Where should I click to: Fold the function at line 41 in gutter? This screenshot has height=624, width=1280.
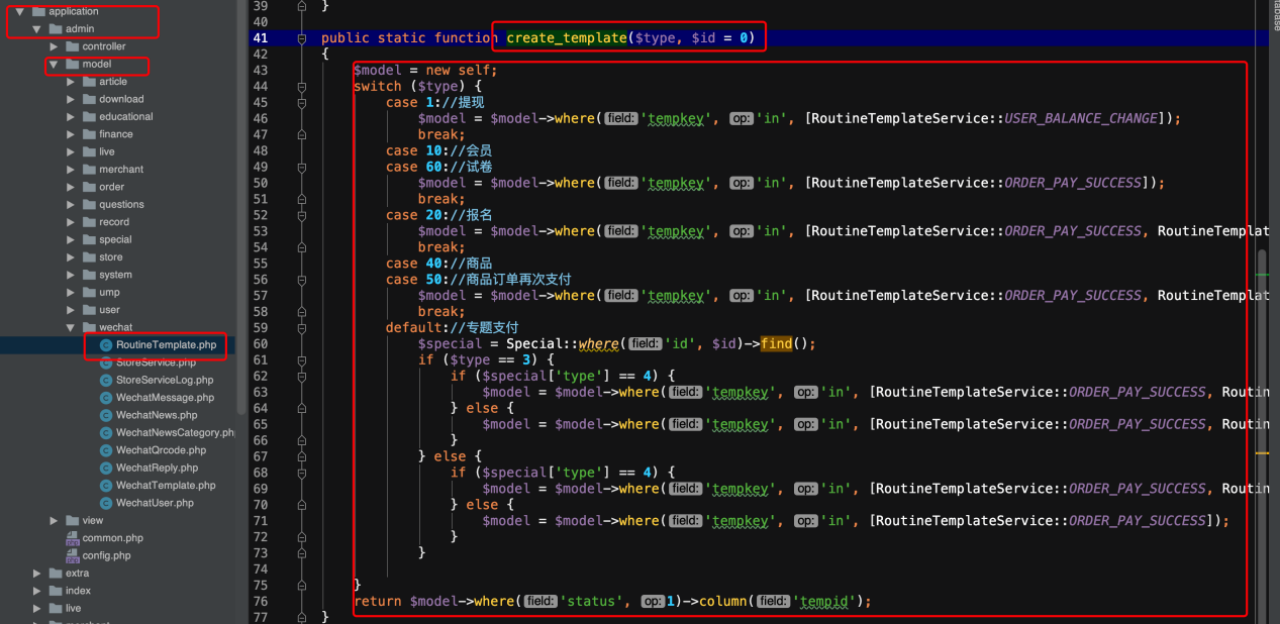302,38
